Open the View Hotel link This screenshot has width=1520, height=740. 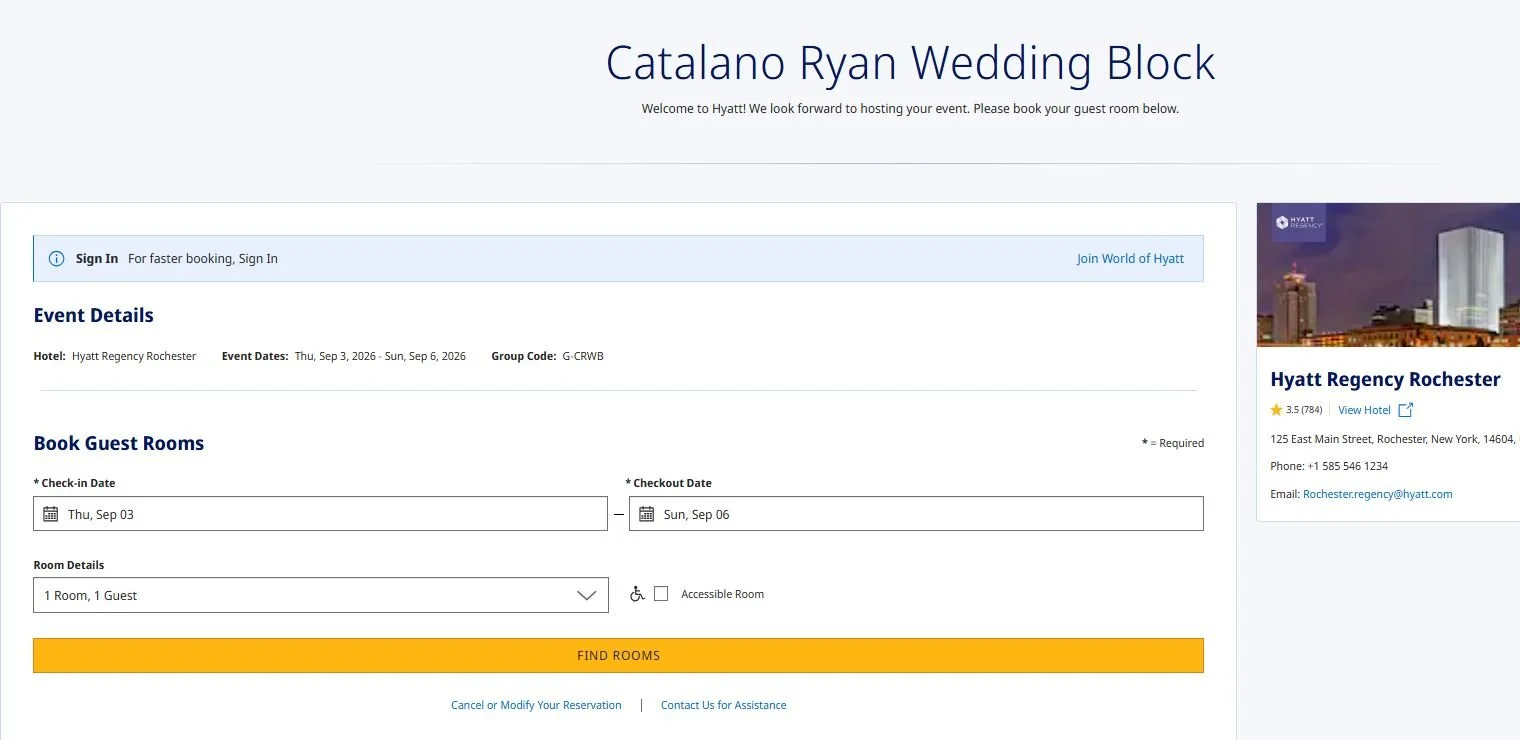1364,410
